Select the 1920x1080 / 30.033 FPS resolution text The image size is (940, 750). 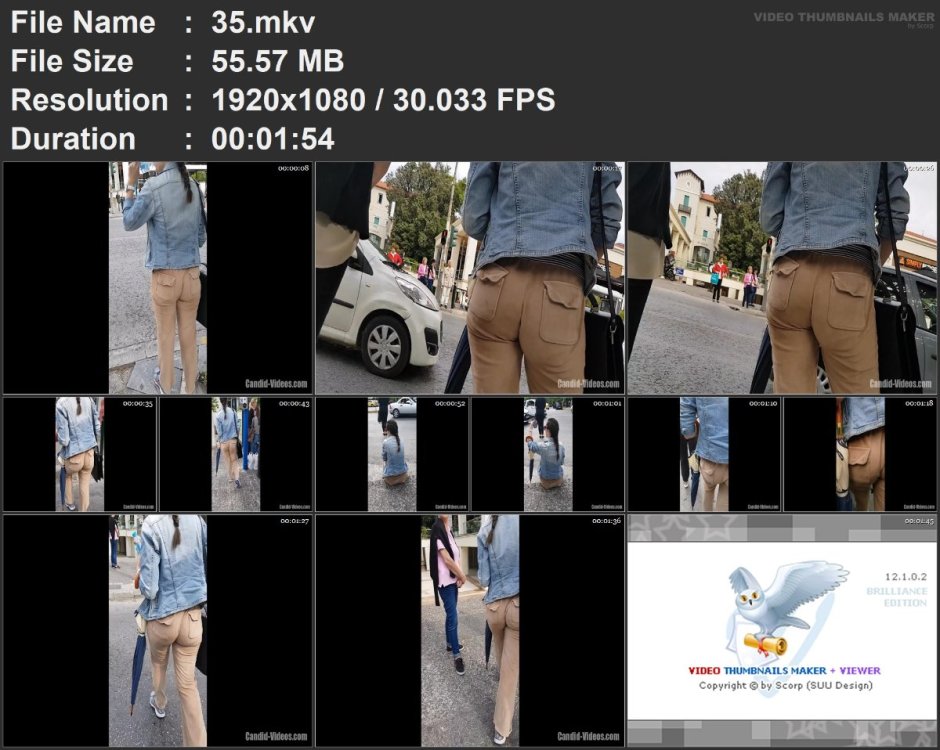[x=383, y=100]
